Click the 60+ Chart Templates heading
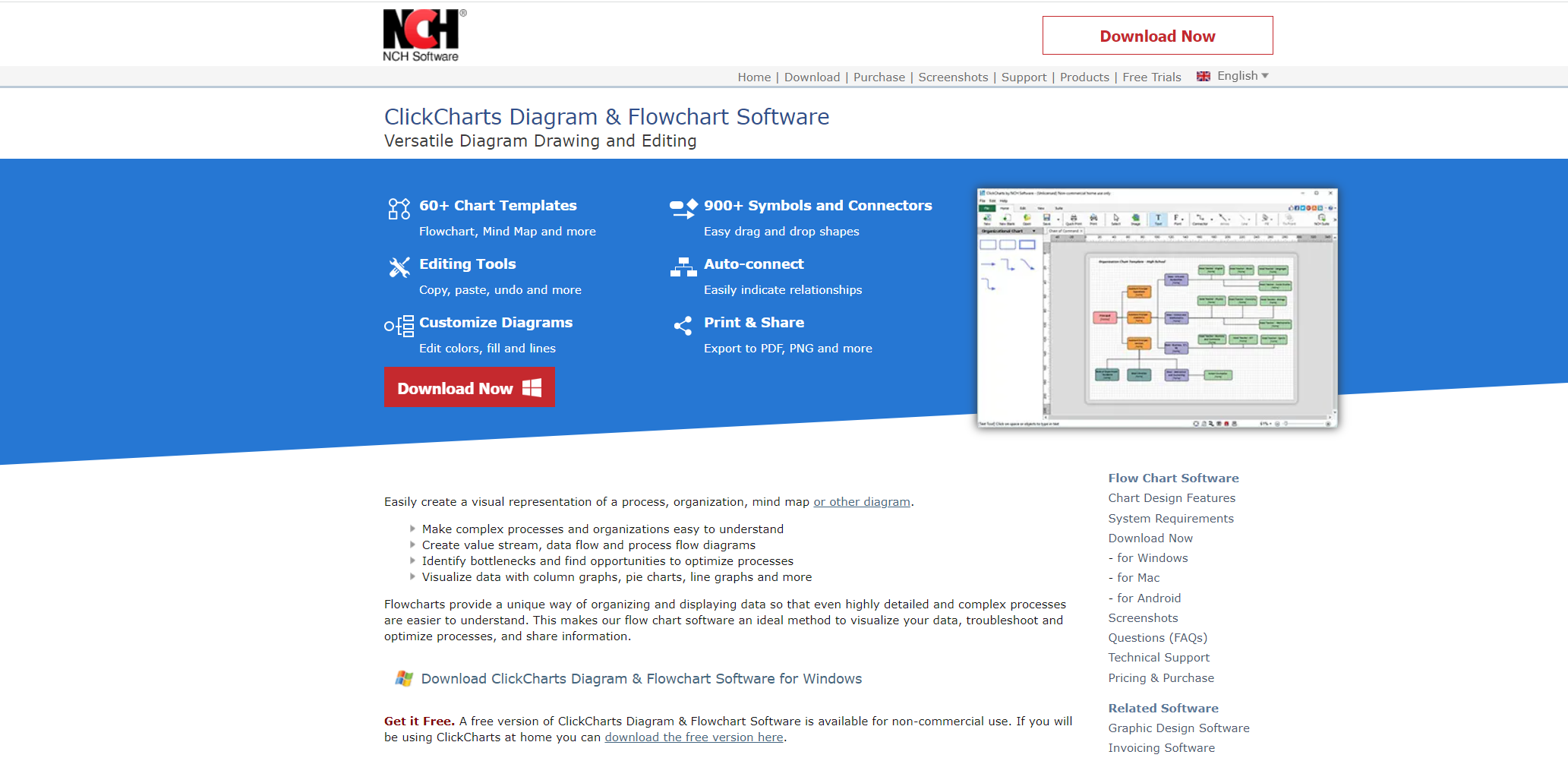1568x761 pixels. pyautogui.click(x=498, y=206)
